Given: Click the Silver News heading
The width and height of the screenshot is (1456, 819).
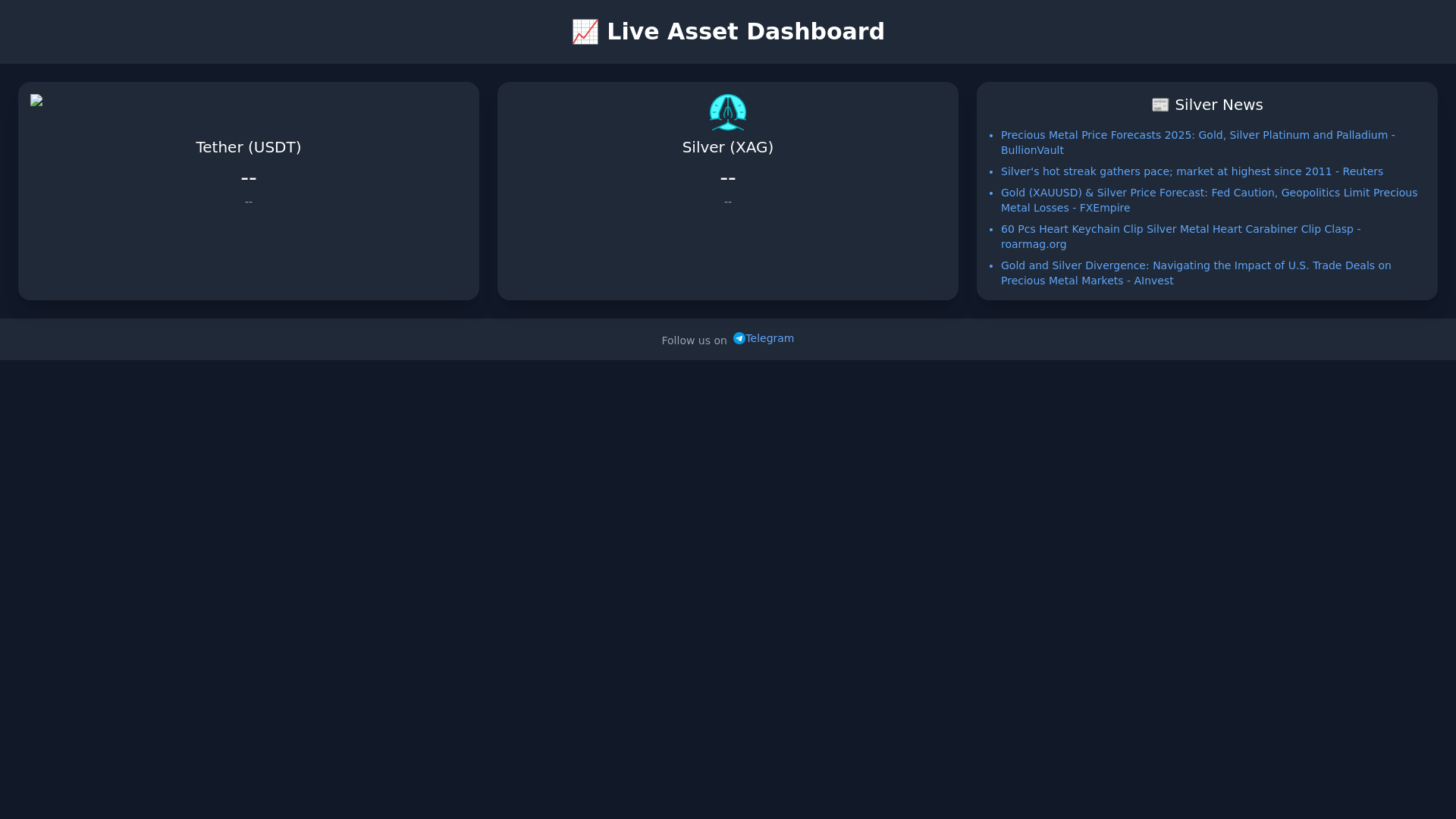Looking at the screenshot, I should (x=1207, y=105).
